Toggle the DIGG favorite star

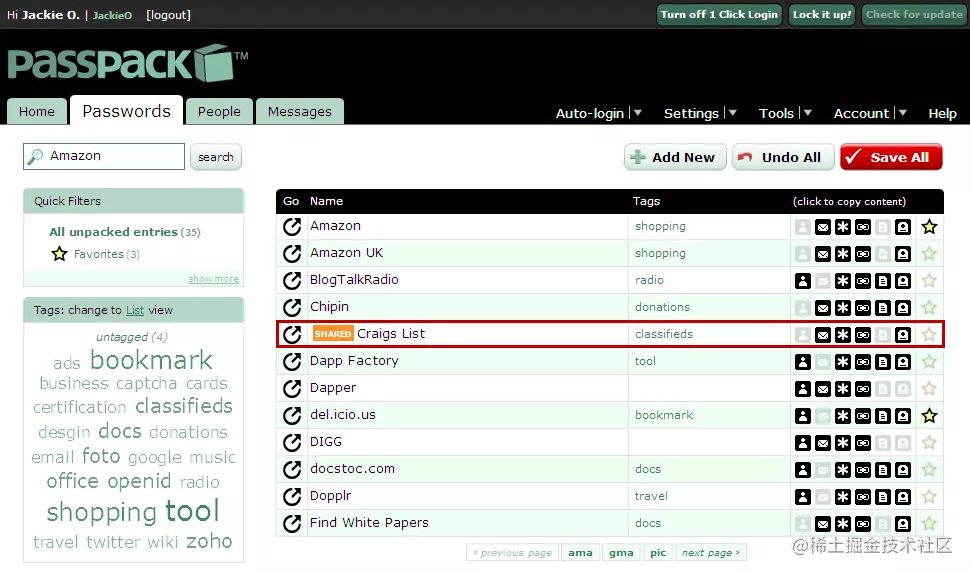point(929,443)
